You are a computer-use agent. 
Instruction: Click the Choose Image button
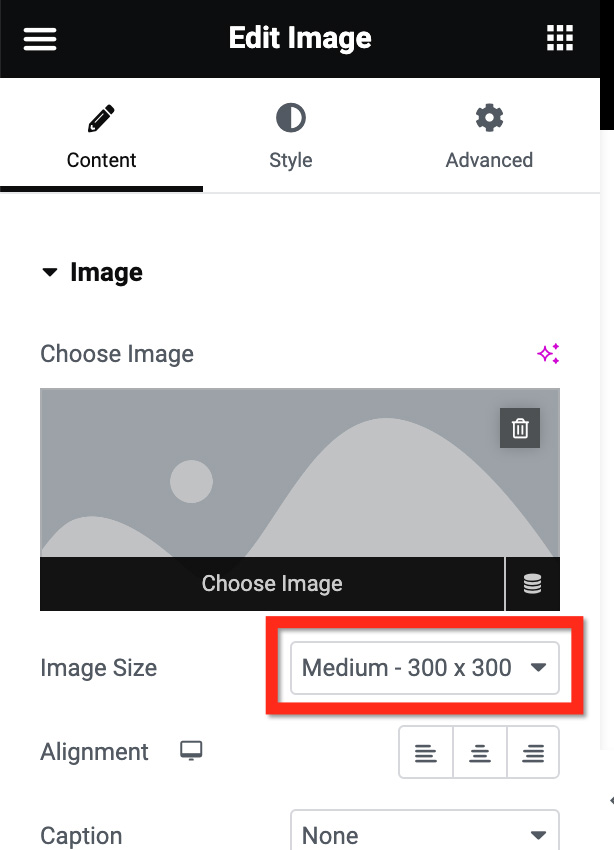pos(271,584)
